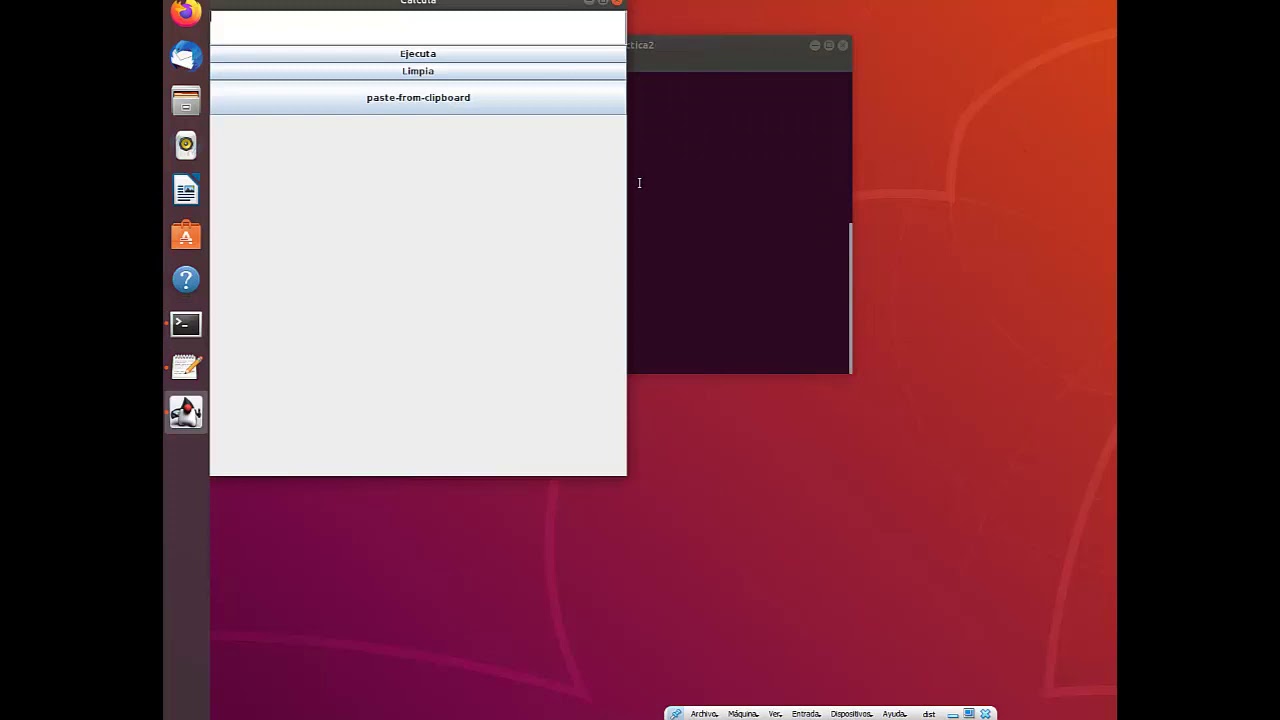Close the terminal window behind Calcula

coord(843,45)
